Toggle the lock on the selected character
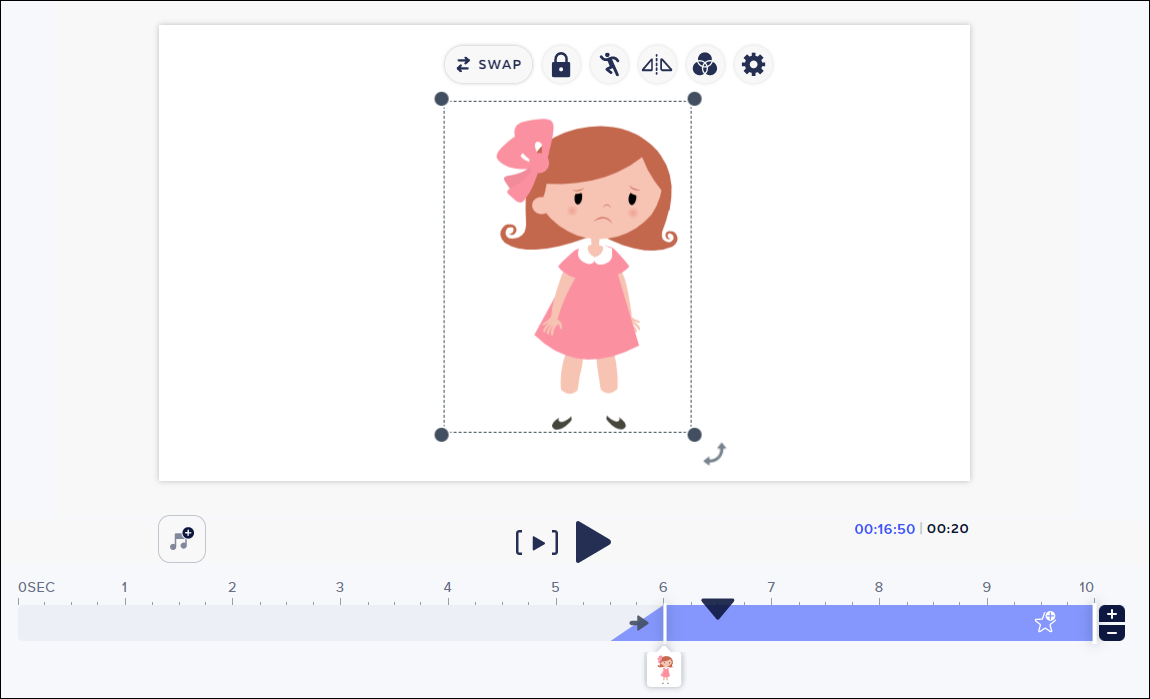 pyautogui.click(x=561, y=65)
